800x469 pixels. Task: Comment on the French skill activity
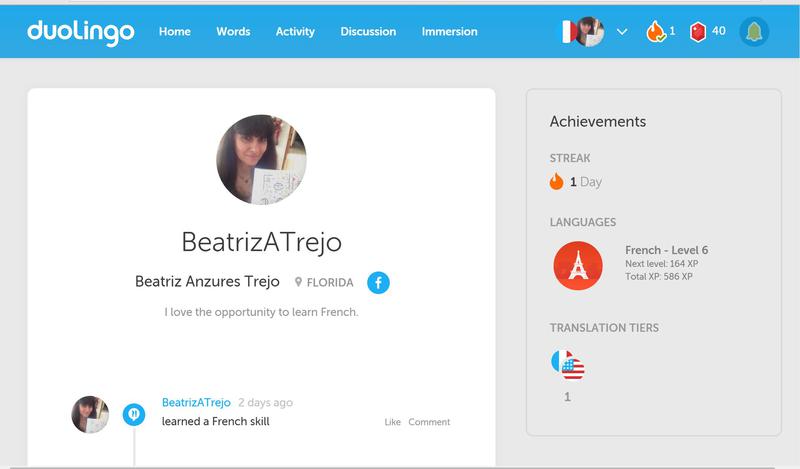coord(429,422)
